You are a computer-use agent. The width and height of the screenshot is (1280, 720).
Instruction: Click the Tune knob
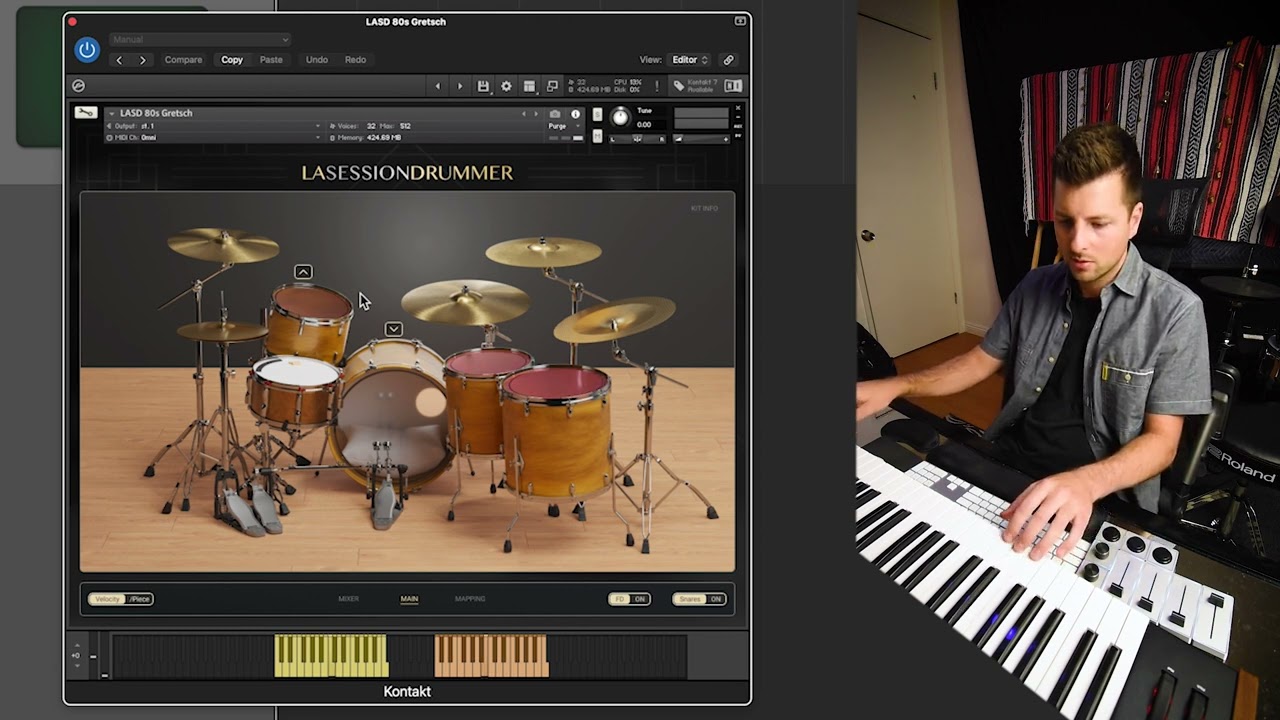click(x=620, y=117)
